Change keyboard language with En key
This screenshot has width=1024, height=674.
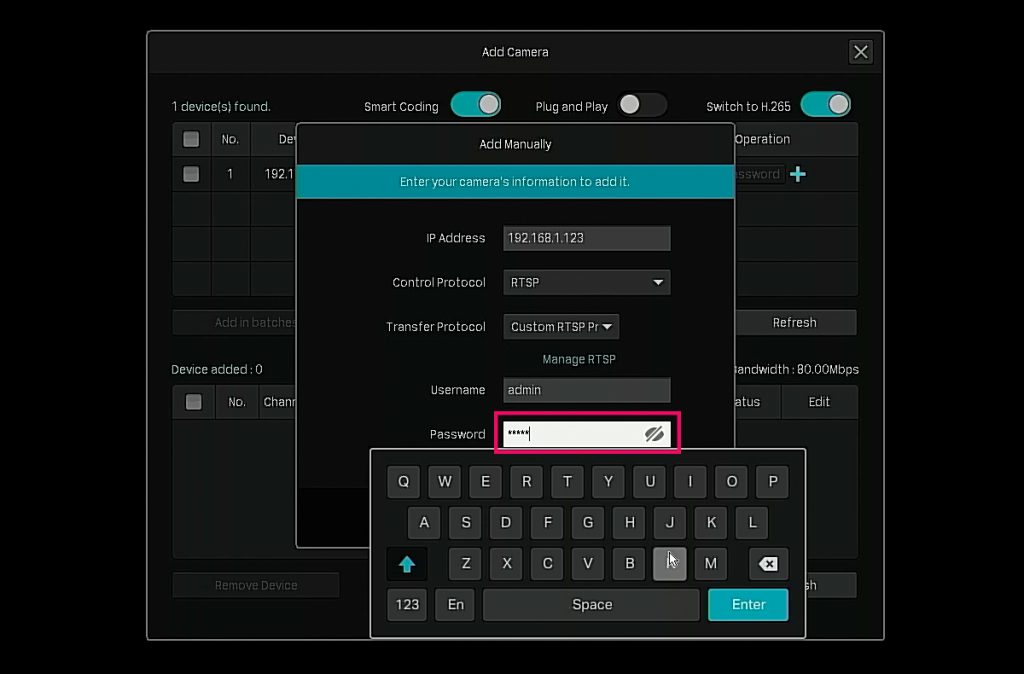point(456,604)
